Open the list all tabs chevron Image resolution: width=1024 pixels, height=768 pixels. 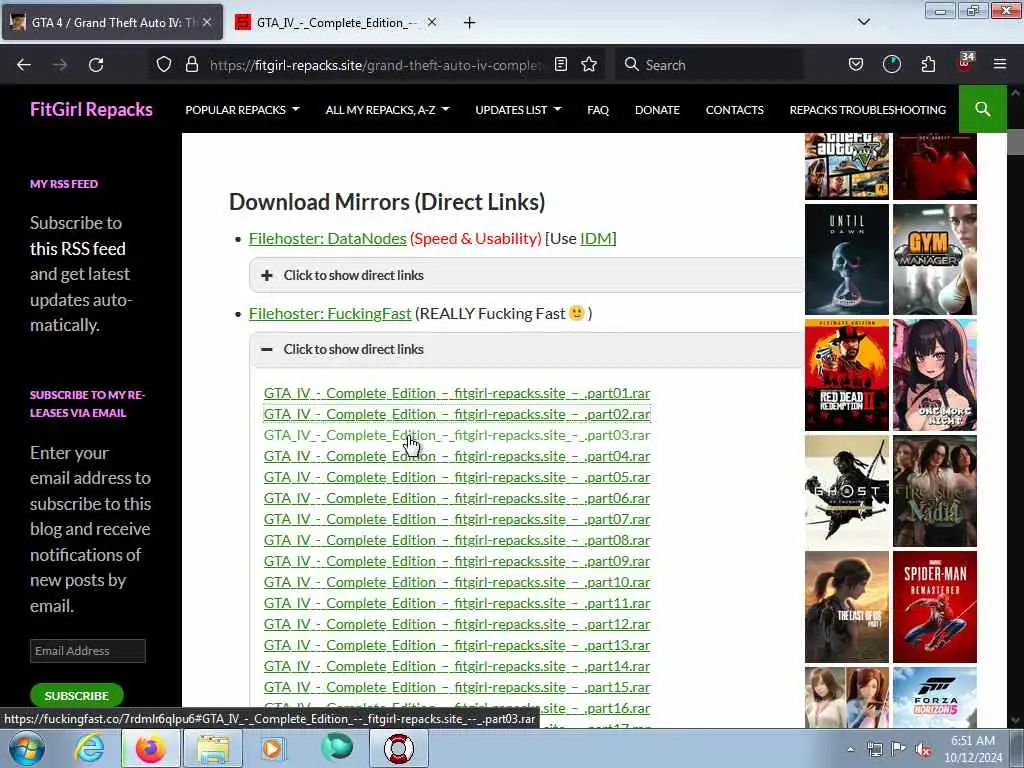coord(863,22)
